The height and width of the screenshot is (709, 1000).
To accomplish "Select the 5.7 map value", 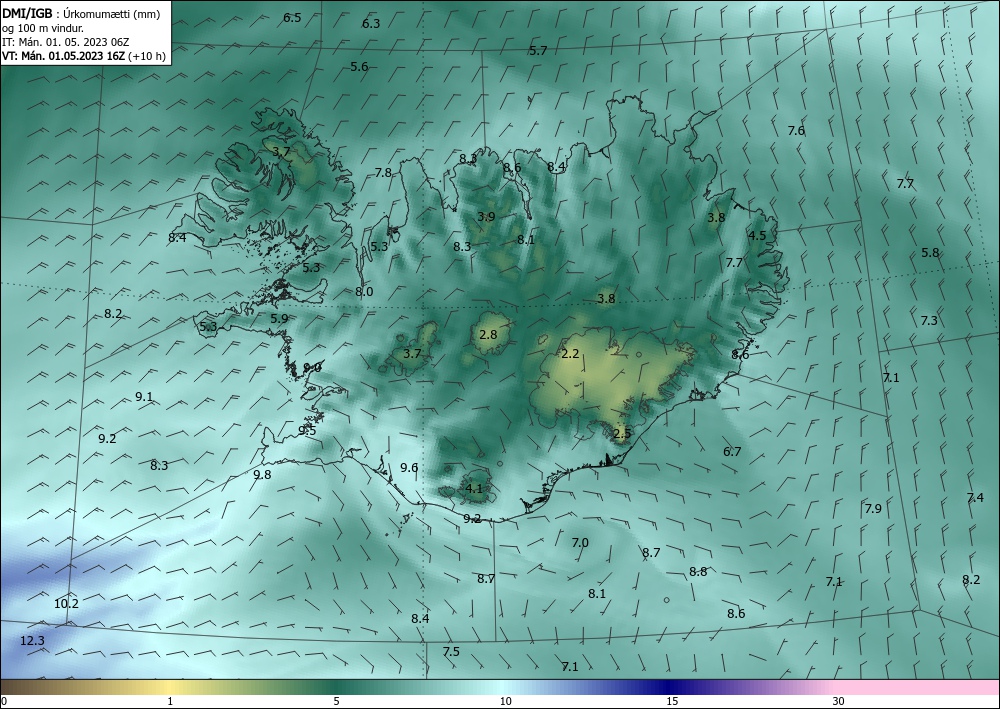I will tap(538, 51).
